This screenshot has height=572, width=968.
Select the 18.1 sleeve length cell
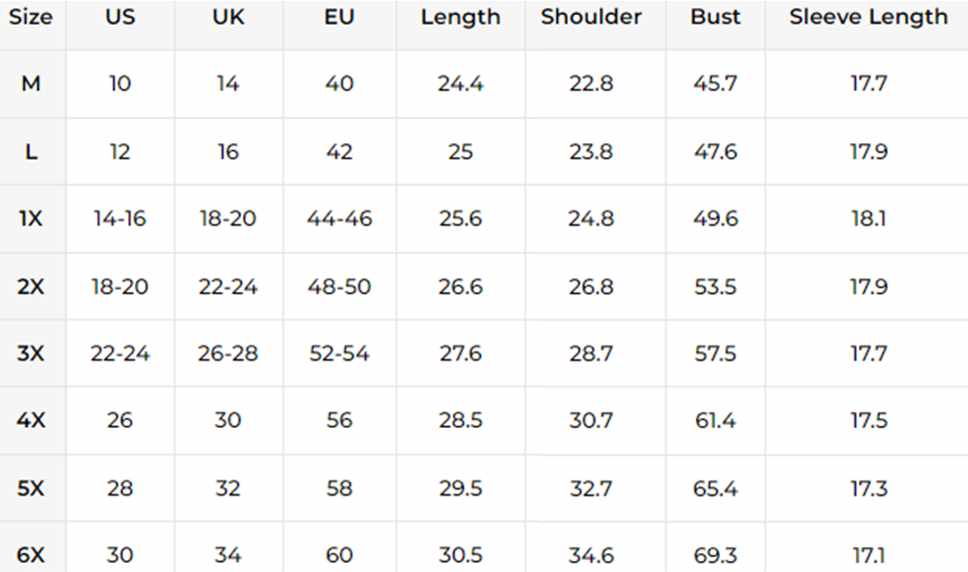[x=869, y=218]
